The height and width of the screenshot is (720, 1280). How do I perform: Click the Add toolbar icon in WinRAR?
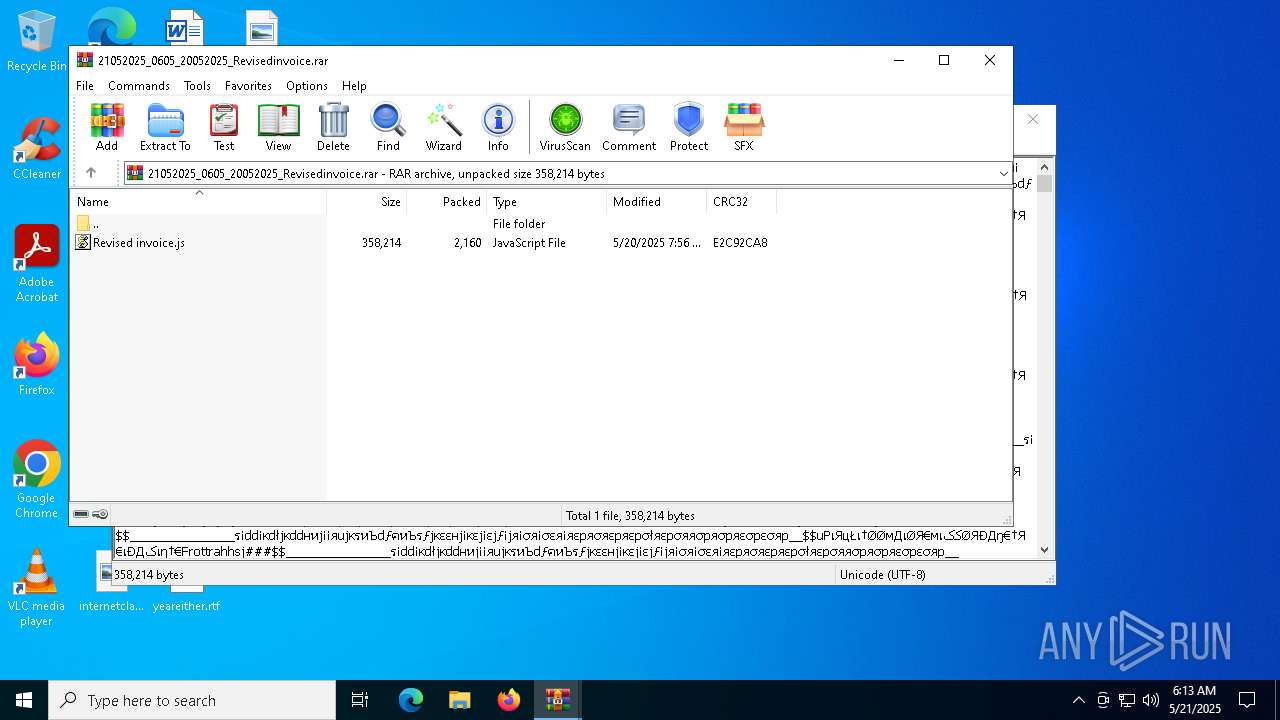pyautogui.click(x=107, y=127)
